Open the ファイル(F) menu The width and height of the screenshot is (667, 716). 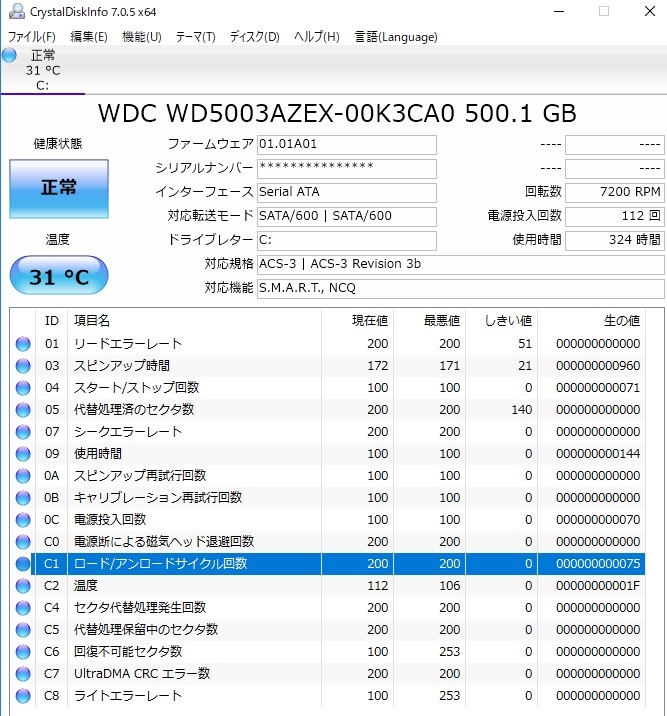pyautogui.click(x=32, y=37)
